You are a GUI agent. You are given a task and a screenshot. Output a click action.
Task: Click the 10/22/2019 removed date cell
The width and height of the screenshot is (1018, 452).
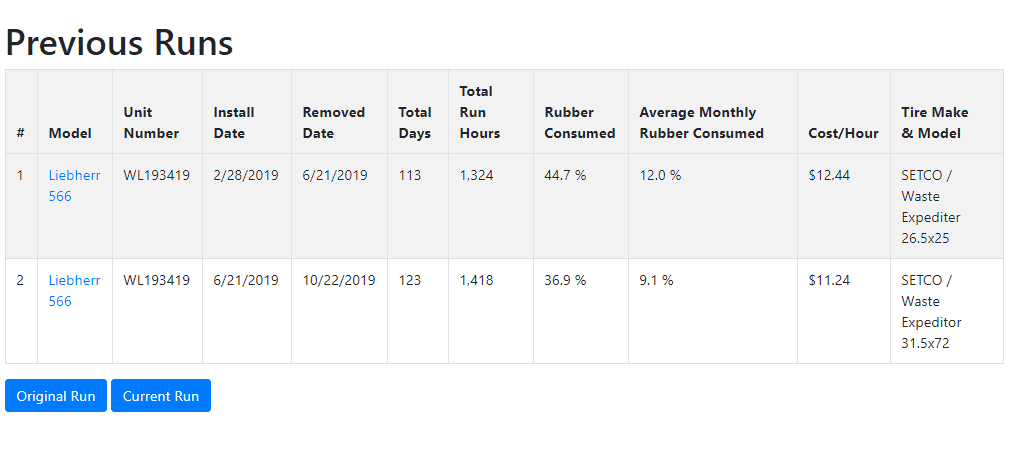[339, 280]
